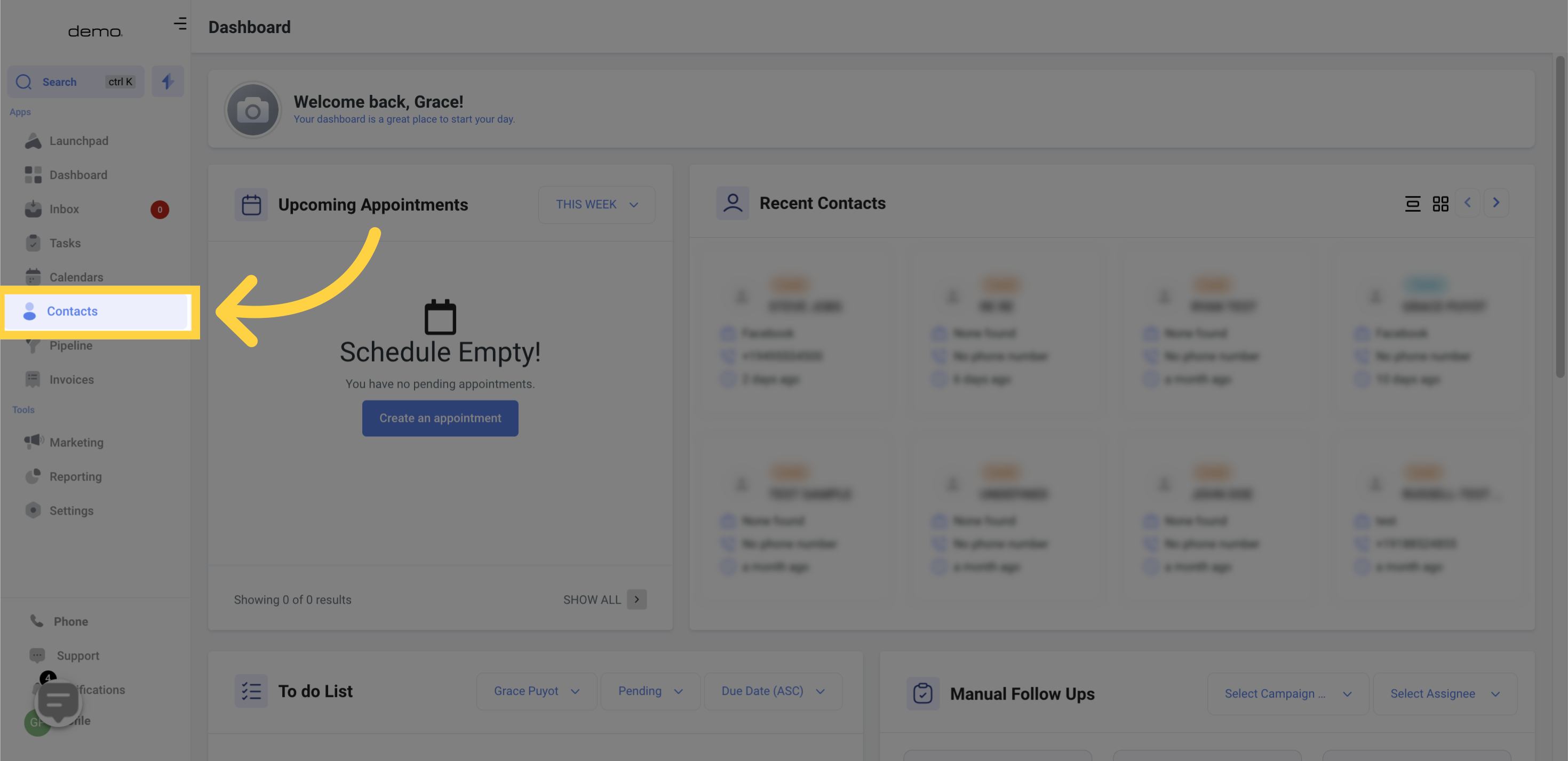The height and width of the screenshot is (761, 1568).
Task: Advance Recent Contacts with the right arrow
Action: point(1496,203)
